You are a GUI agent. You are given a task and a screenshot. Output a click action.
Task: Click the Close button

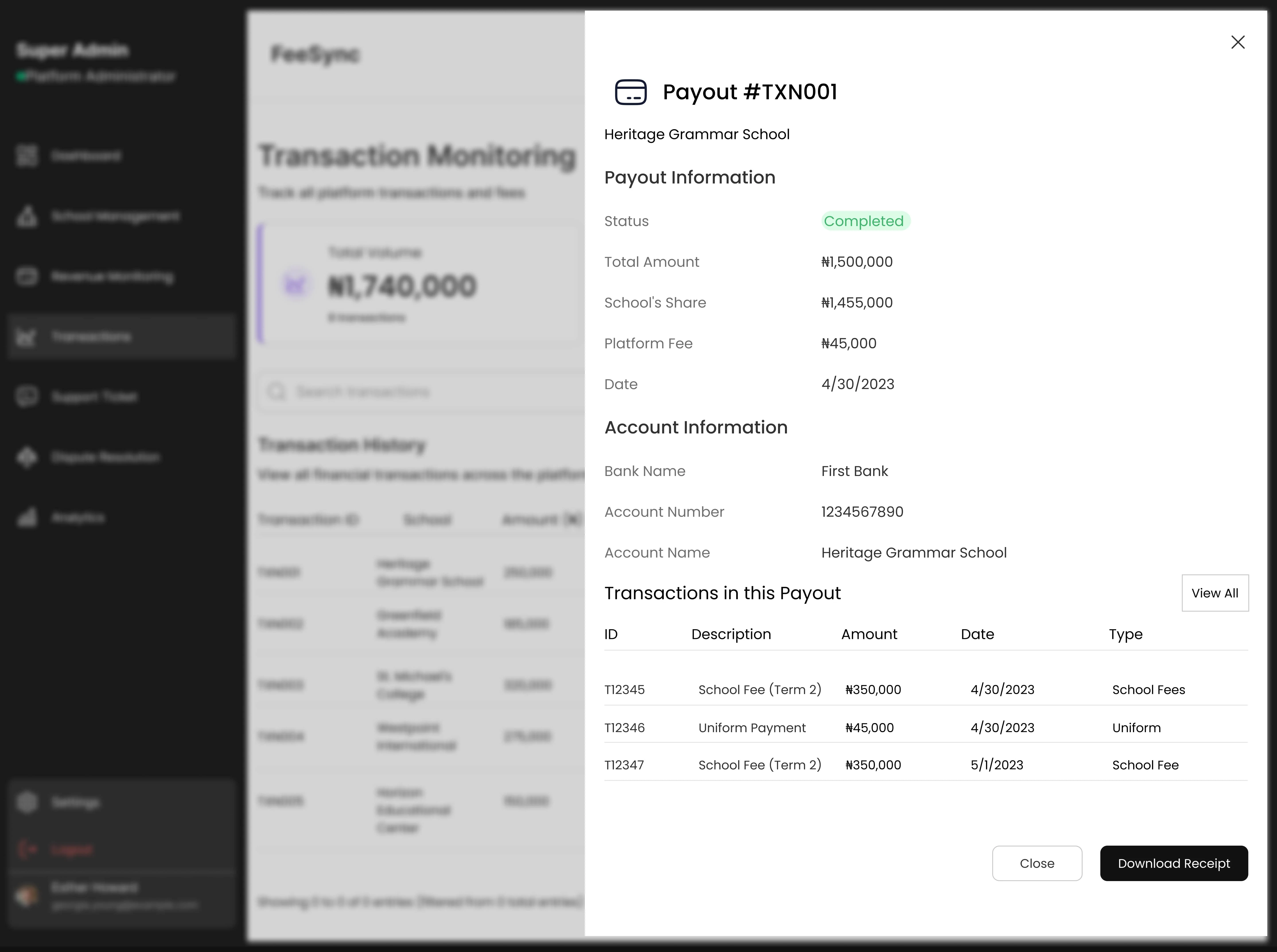[1037, 863]
